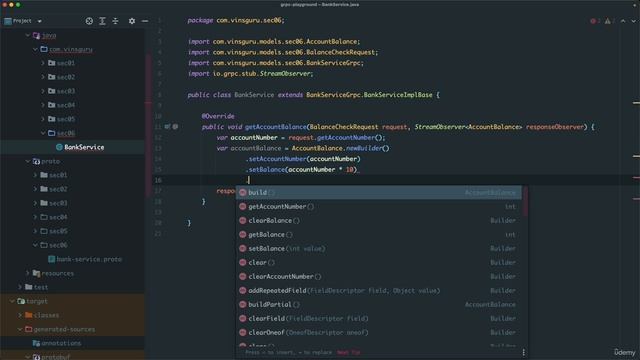Image resolution: width=640 pixels, height=360 pixels.
Task: Choose clearField completion suggestion
Action: point(378,318)
